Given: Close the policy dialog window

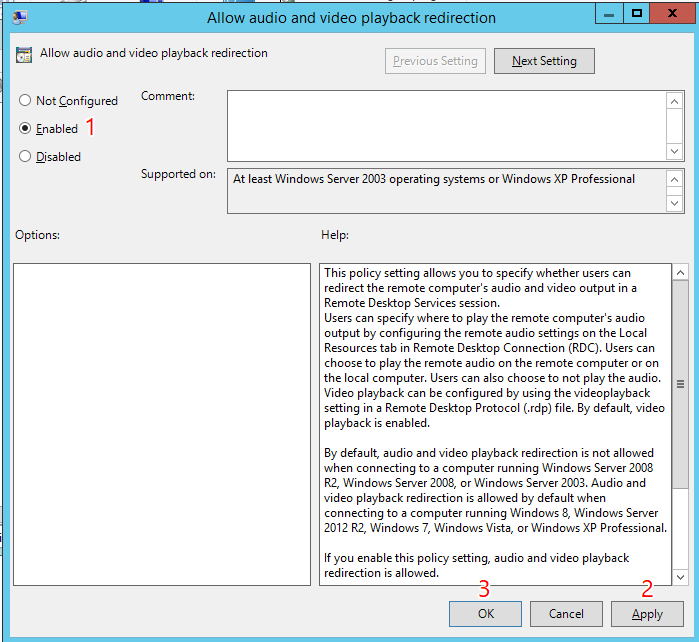Looking at the screenshot, I should click(671, 14).
